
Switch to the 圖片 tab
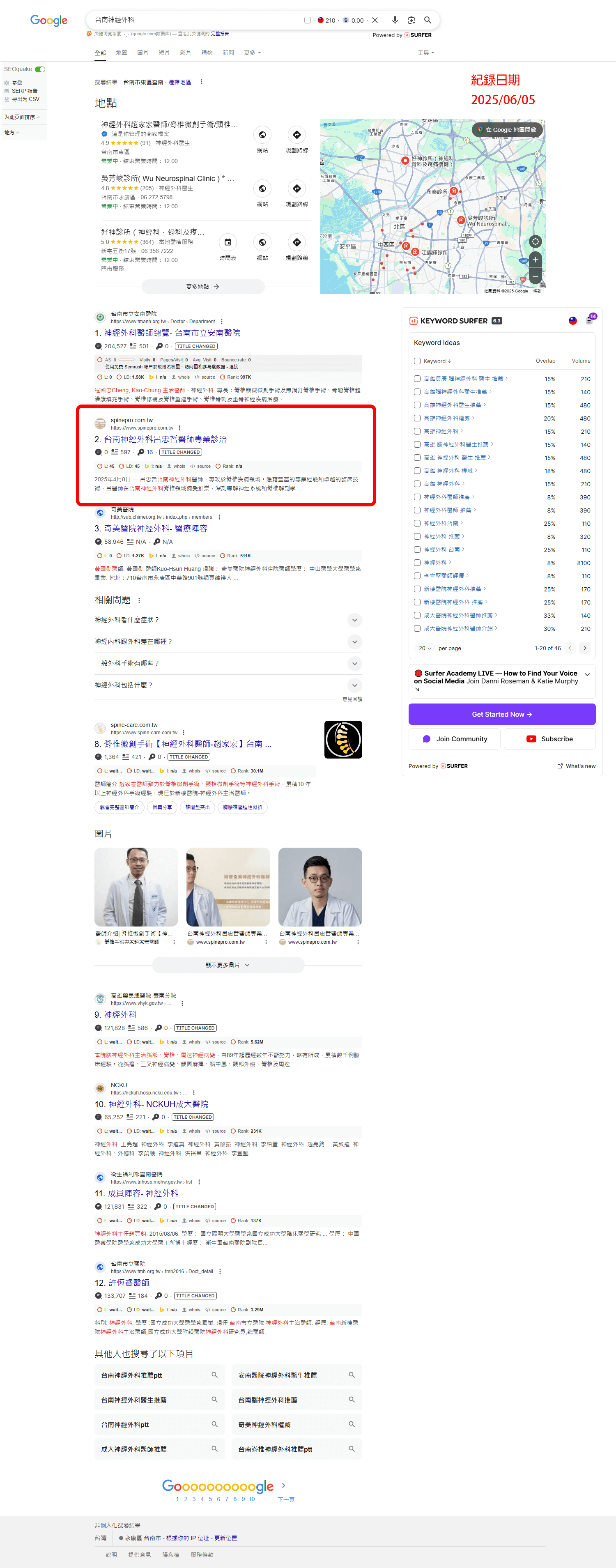click(143, 53)
